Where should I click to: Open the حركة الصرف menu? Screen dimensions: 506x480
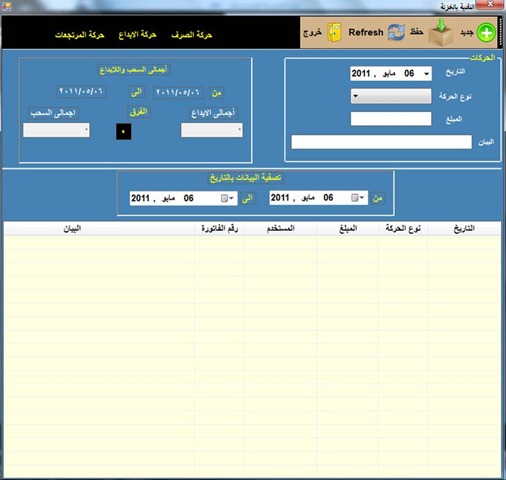192,35
